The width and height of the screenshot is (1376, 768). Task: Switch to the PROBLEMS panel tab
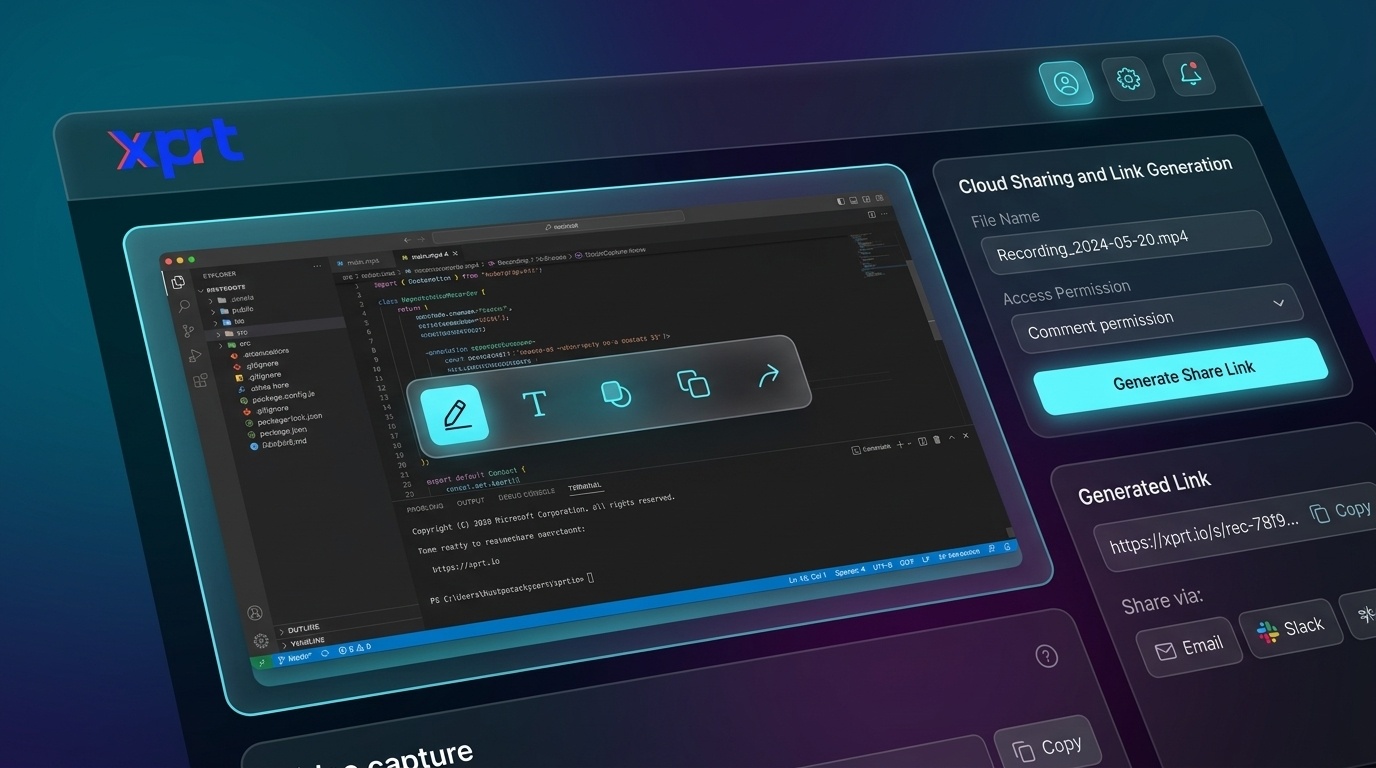425,507
